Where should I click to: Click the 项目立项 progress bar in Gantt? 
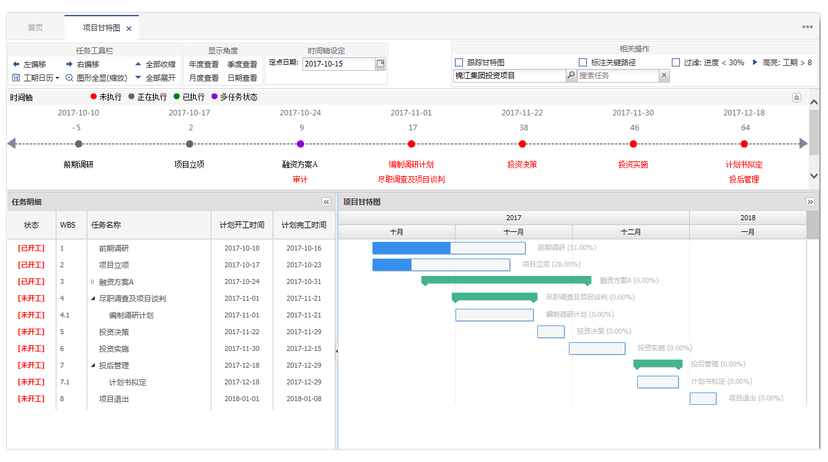point(441,265)
